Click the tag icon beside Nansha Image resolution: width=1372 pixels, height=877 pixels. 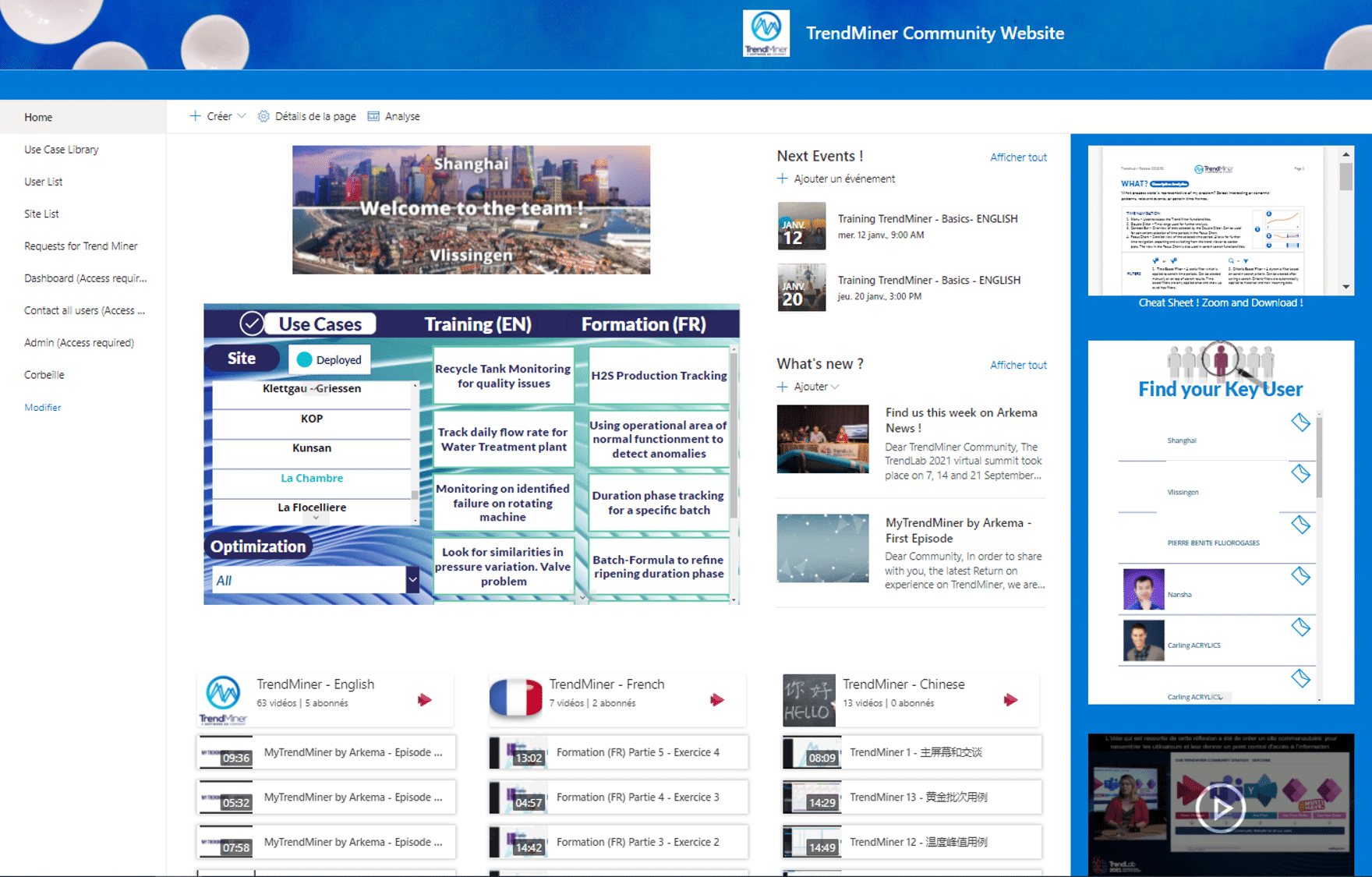[1300, 576]
